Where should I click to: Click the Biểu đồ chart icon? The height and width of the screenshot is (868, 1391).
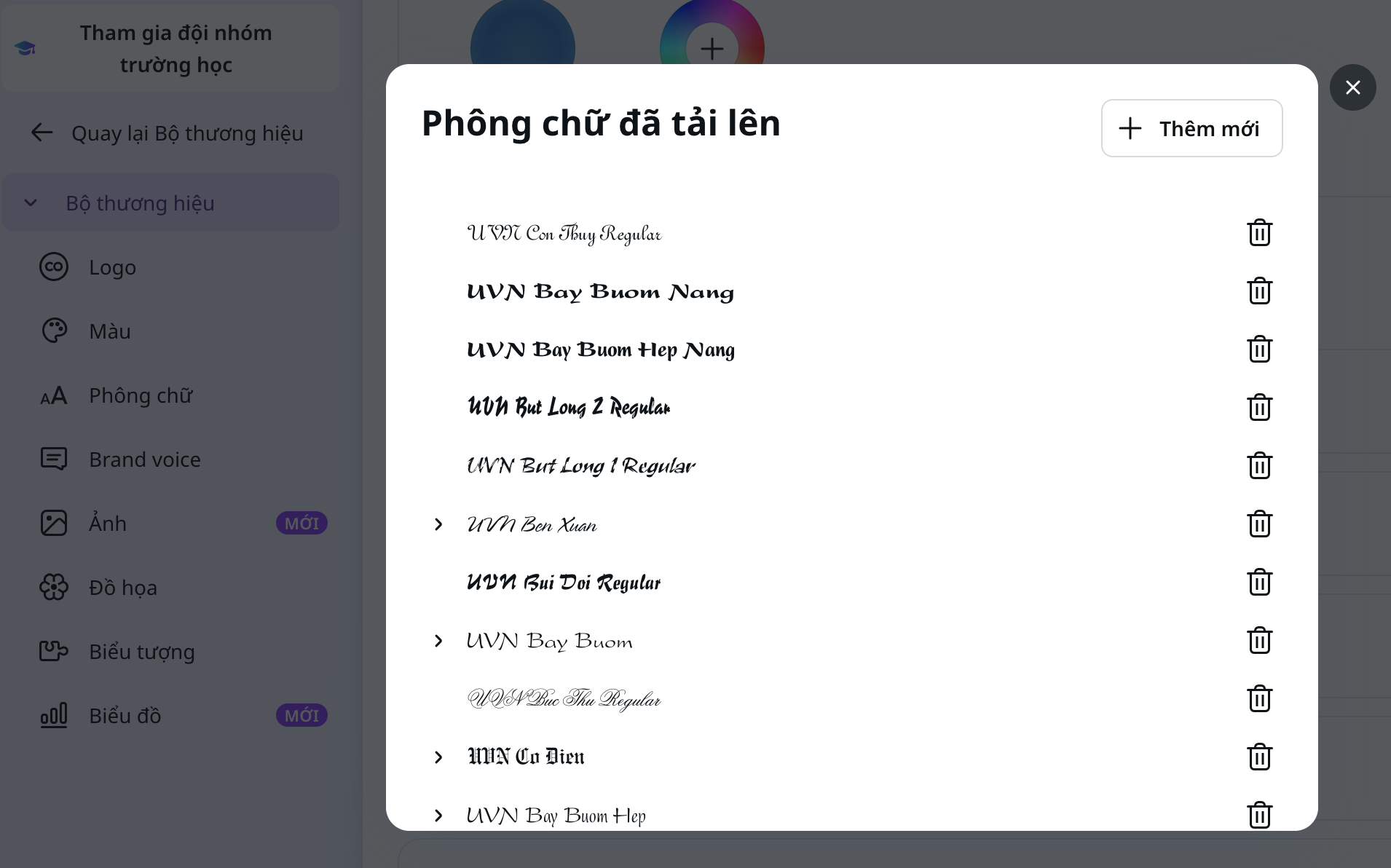pos(54,715)
